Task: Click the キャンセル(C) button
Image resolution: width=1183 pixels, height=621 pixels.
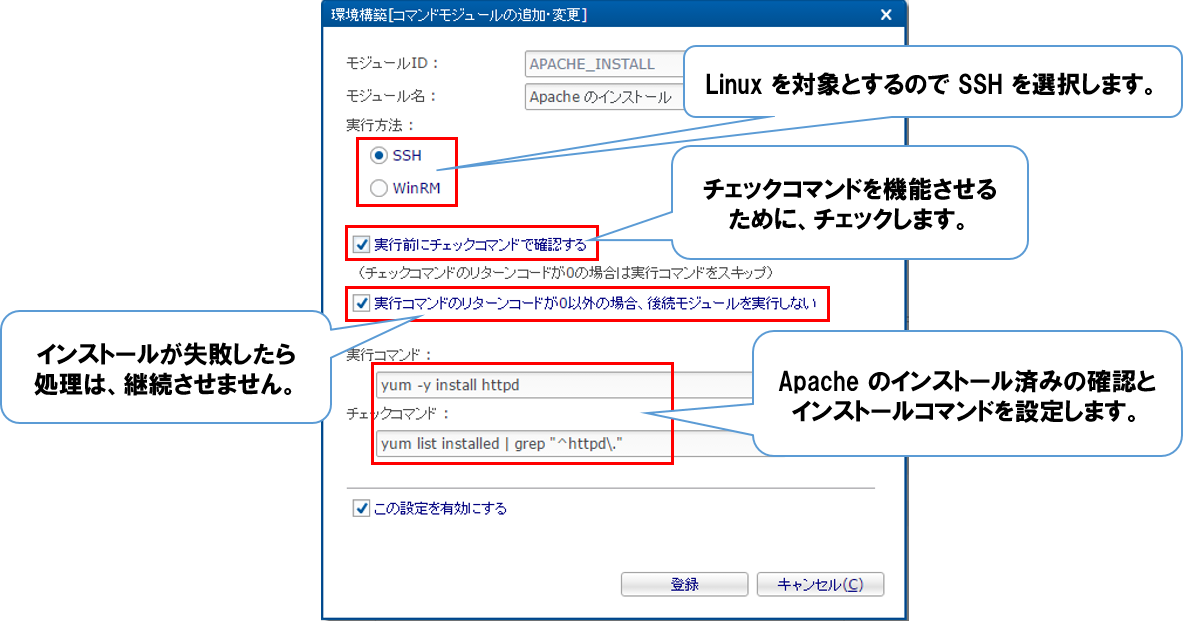Action: (820, 584)
